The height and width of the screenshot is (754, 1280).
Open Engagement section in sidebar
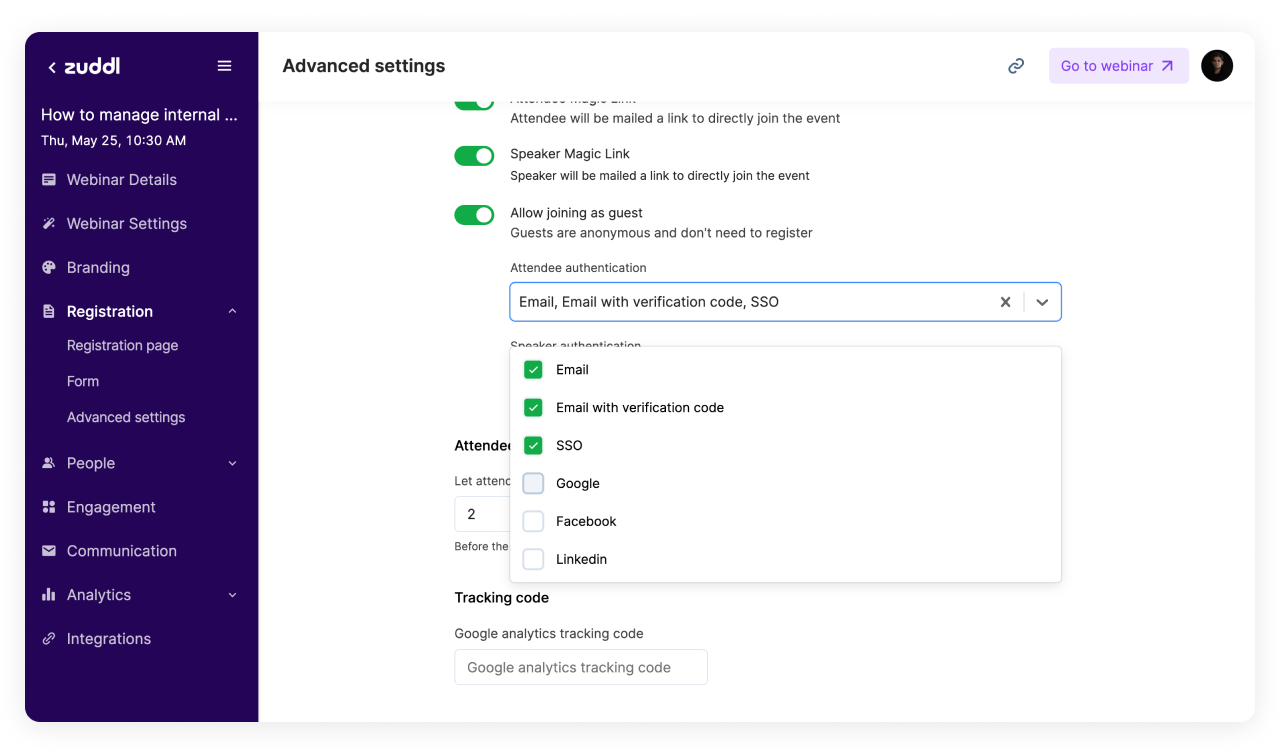point(111,507)
